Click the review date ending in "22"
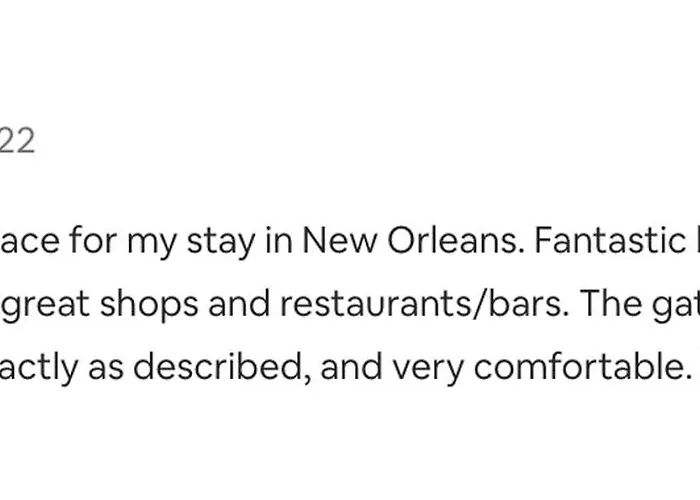 (17, 141)
